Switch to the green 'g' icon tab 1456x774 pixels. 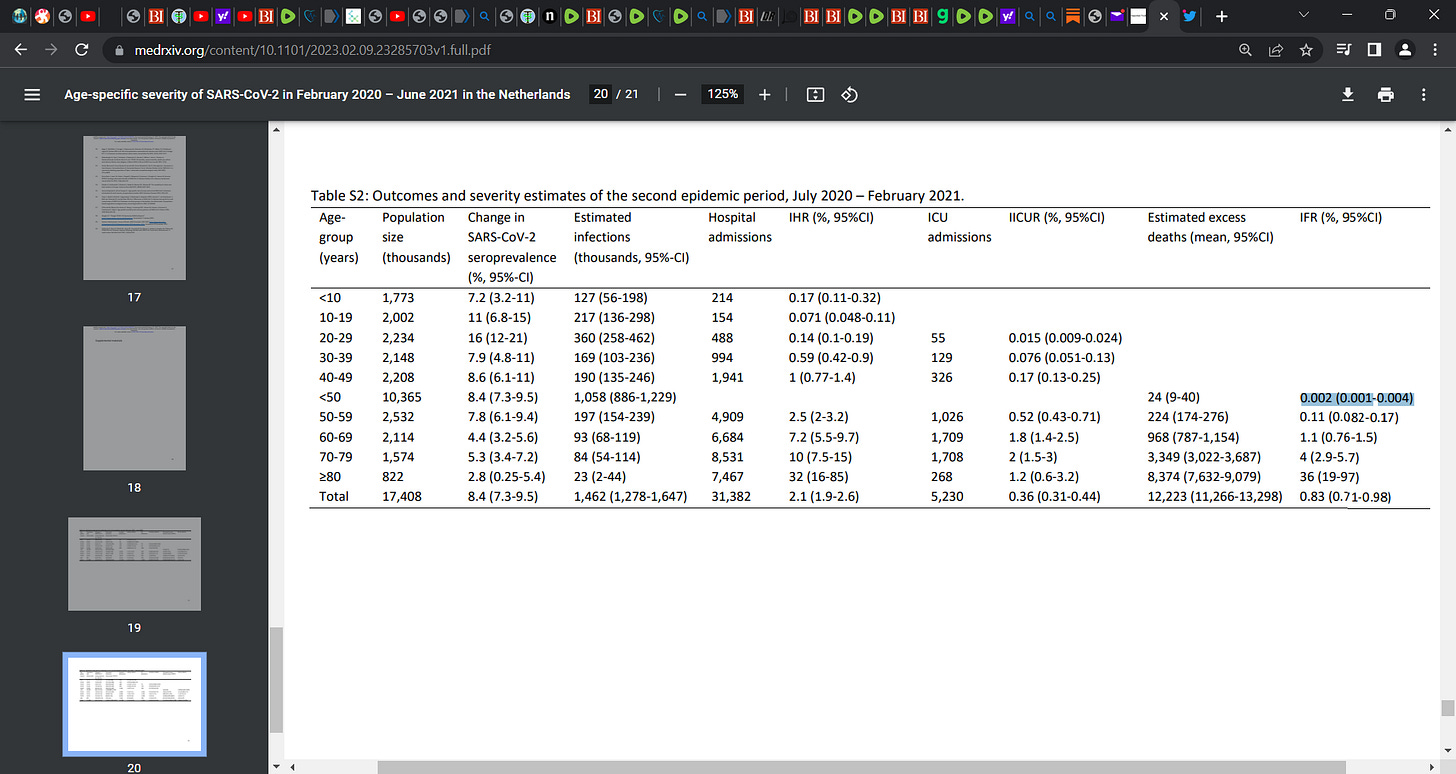pos(942,17)
